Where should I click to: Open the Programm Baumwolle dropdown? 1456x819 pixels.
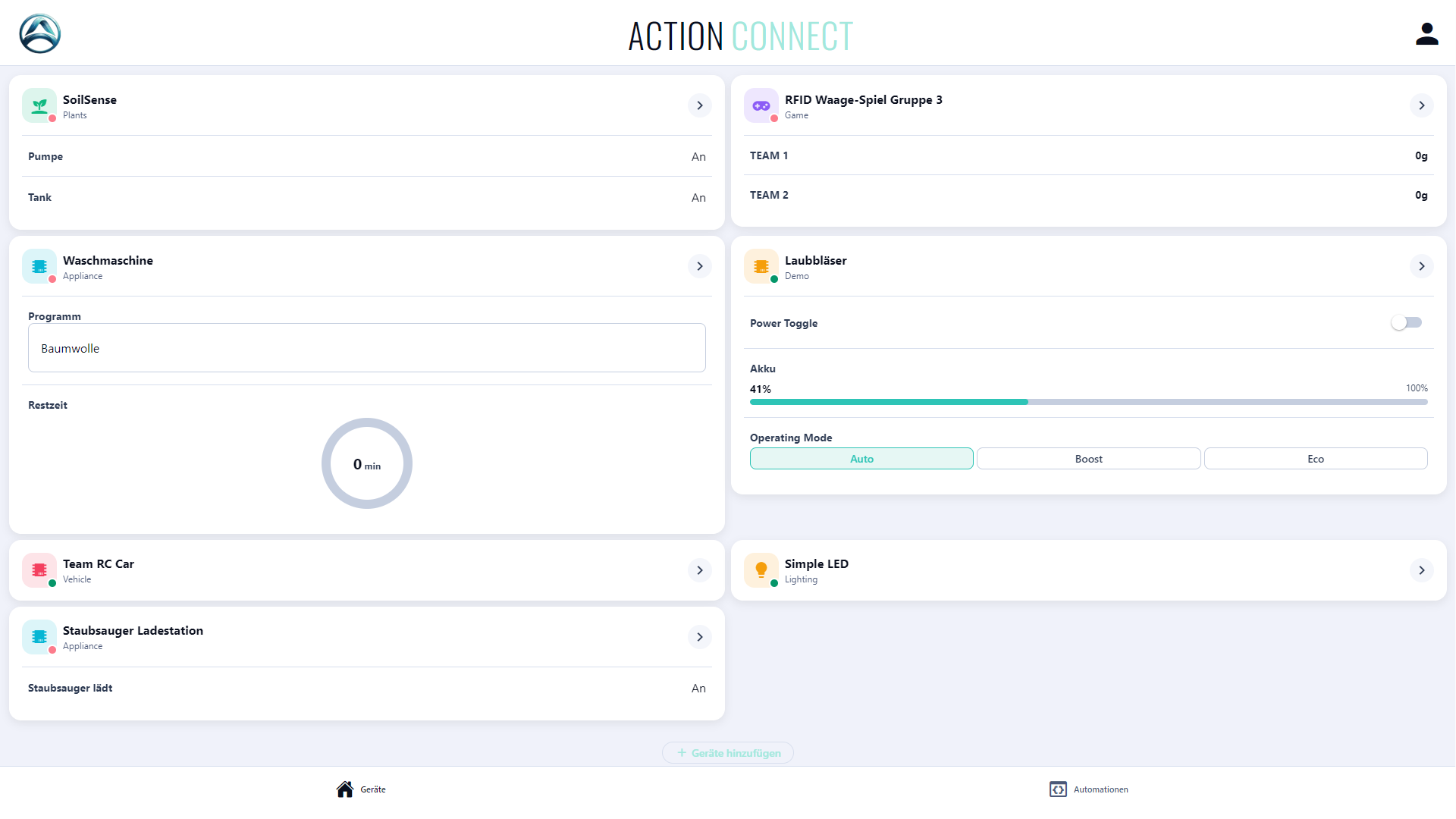pyautogui.click(x=367, y=348)
